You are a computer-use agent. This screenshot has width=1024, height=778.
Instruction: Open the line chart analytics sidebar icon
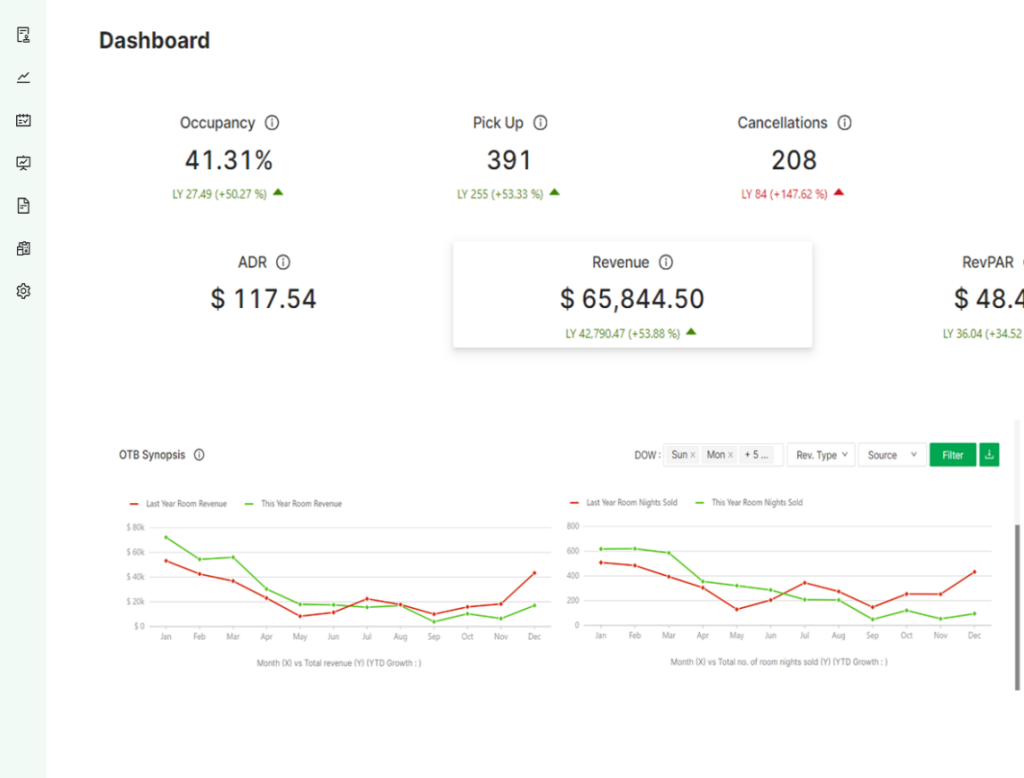pos(24,78)
